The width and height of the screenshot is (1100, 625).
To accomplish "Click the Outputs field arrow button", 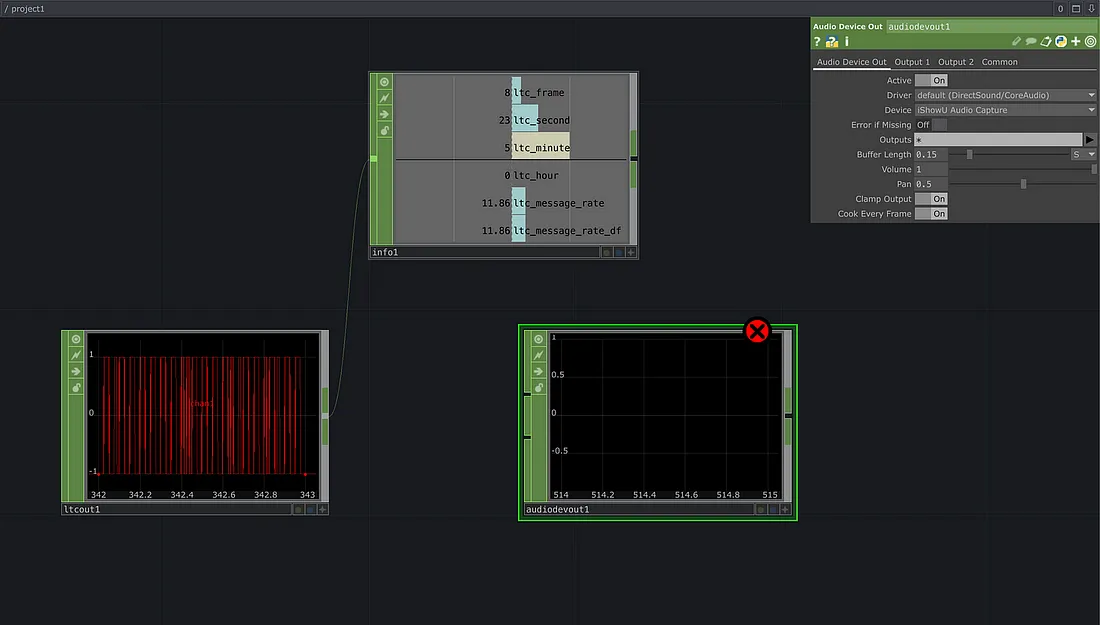I will coord(1090,140).
